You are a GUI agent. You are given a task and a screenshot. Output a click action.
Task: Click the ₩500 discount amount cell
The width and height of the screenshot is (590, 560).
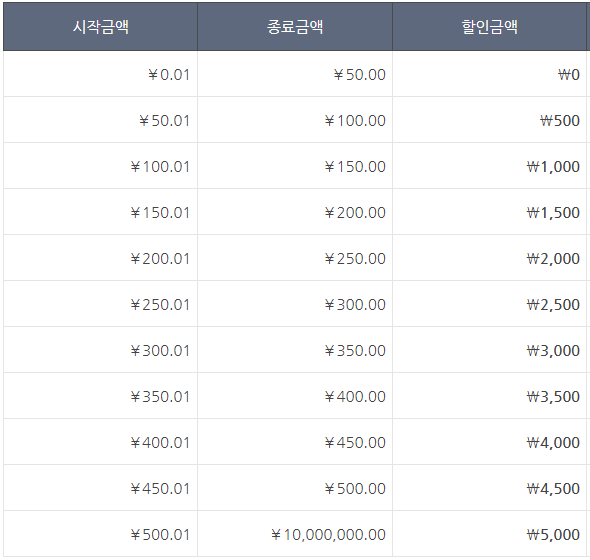490,120
